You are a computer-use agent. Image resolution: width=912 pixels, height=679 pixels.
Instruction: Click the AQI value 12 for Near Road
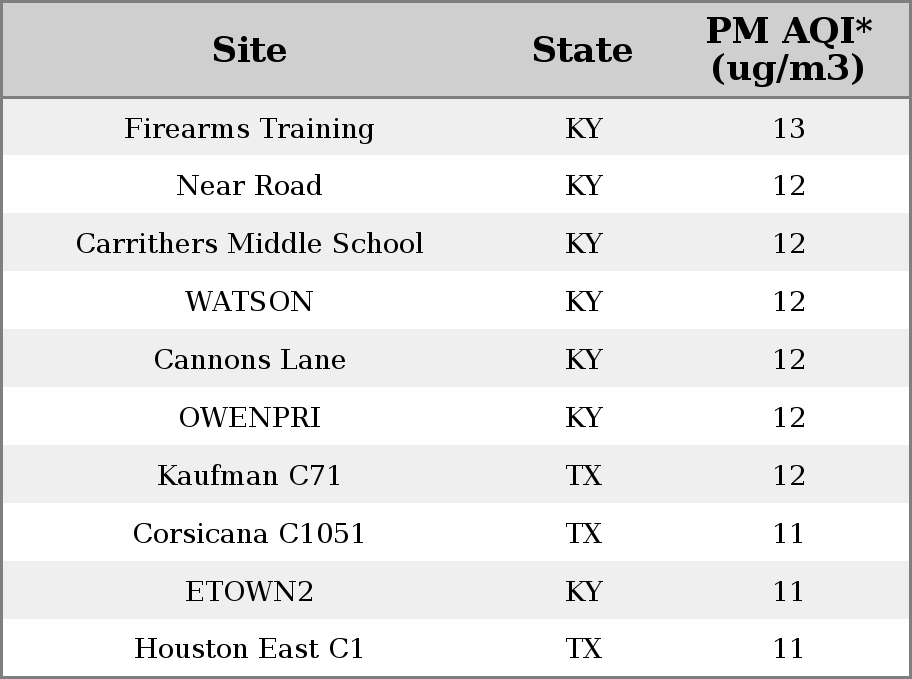(x=789, y=186)
